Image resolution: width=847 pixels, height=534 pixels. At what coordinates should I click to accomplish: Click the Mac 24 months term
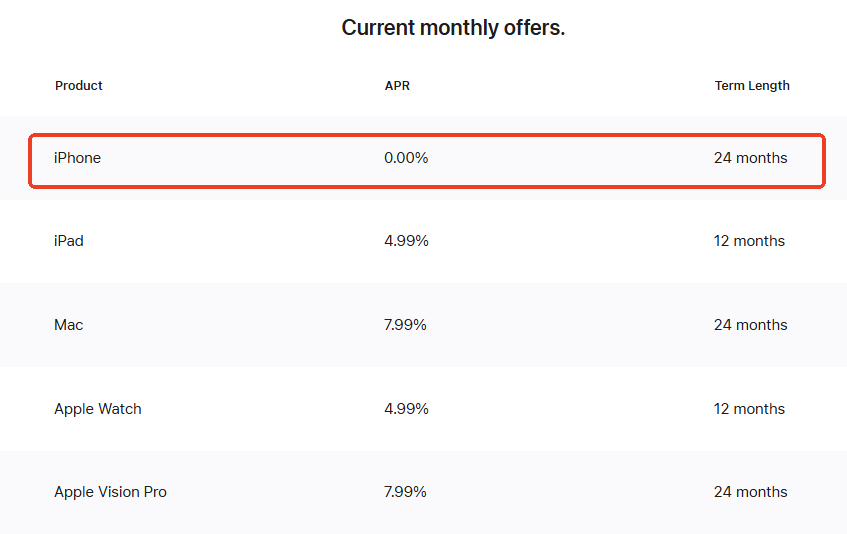pos(750,325)
